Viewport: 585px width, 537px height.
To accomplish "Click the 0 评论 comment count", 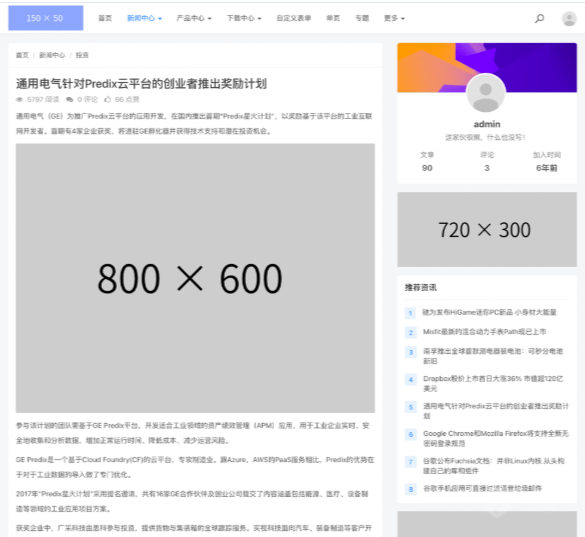I will [87, 99].
